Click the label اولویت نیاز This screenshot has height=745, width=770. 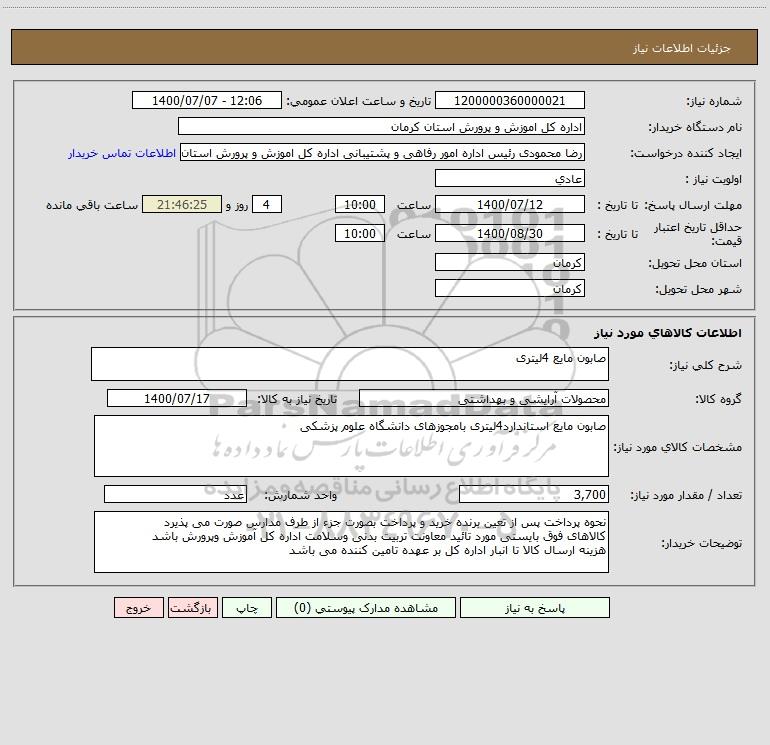click(714, 179)
